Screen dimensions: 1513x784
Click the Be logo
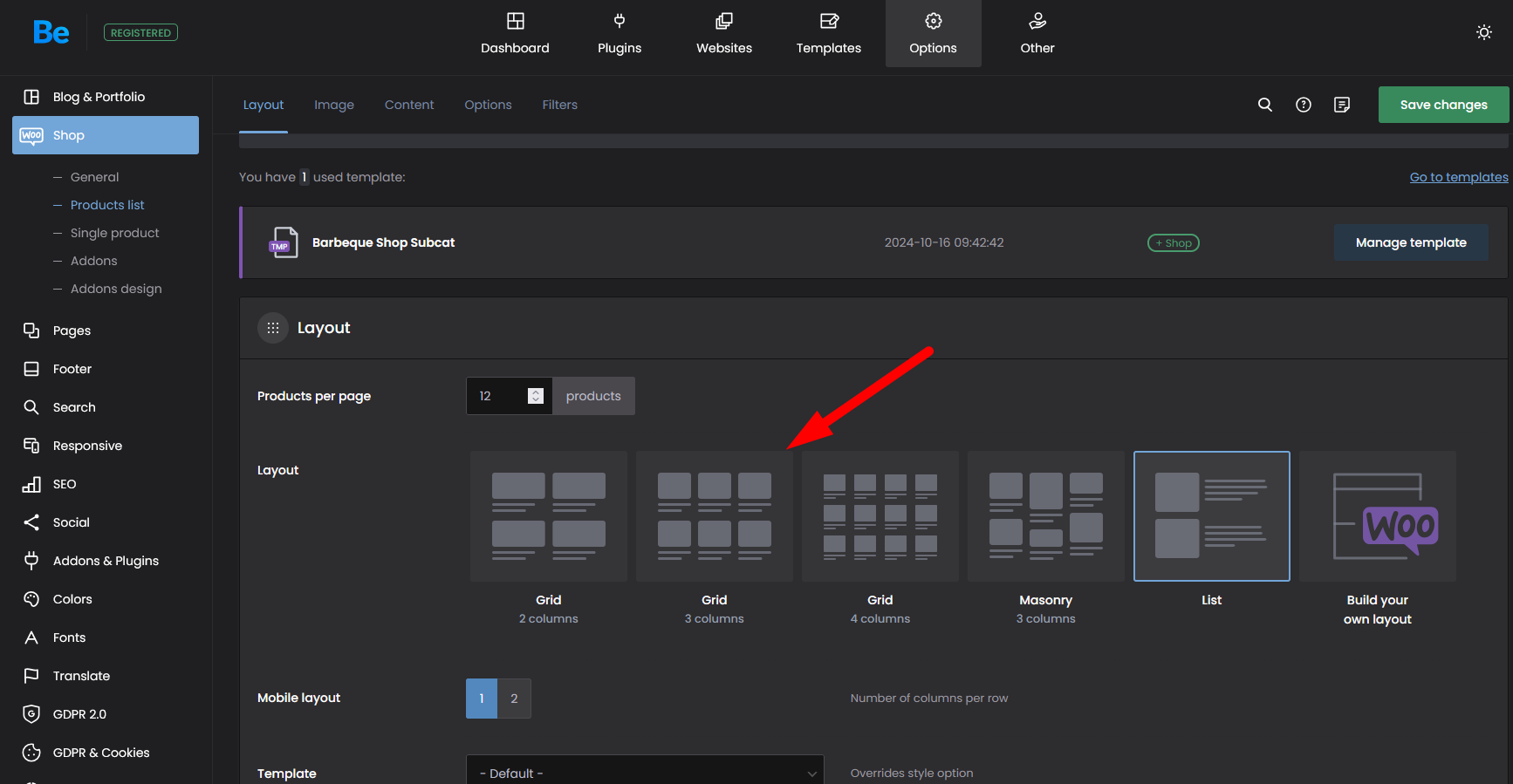point(51,32)
